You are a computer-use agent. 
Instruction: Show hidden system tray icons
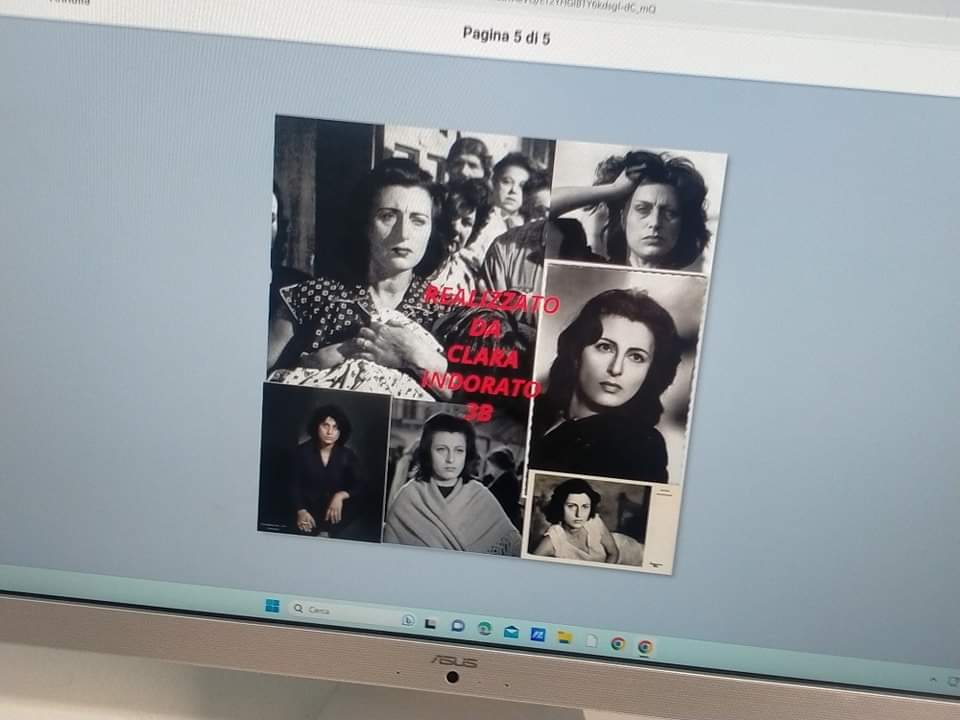tap(933, 680)
